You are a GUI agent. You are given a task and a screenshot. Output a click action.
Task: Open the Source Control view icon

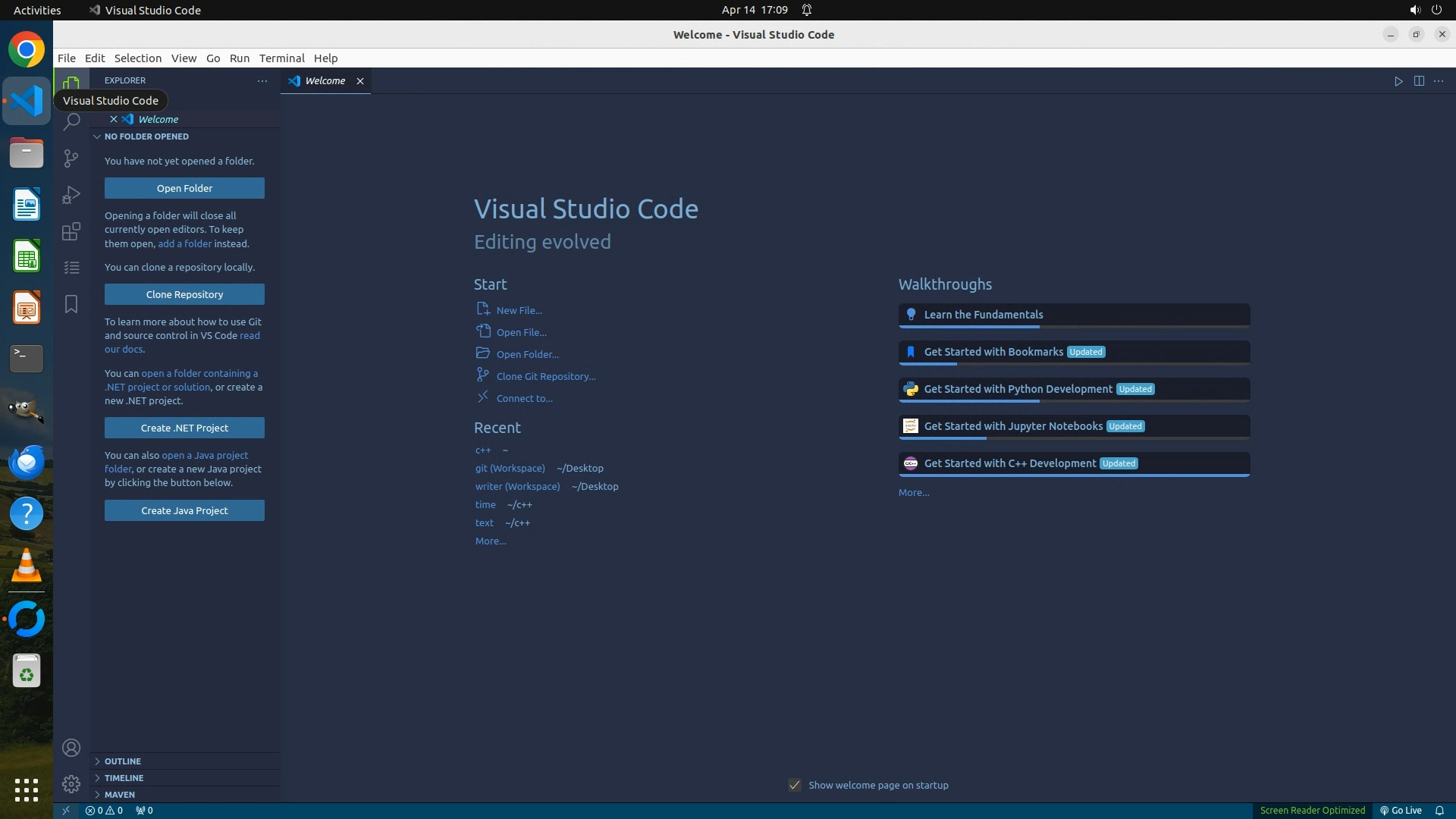tap(71, 158)
